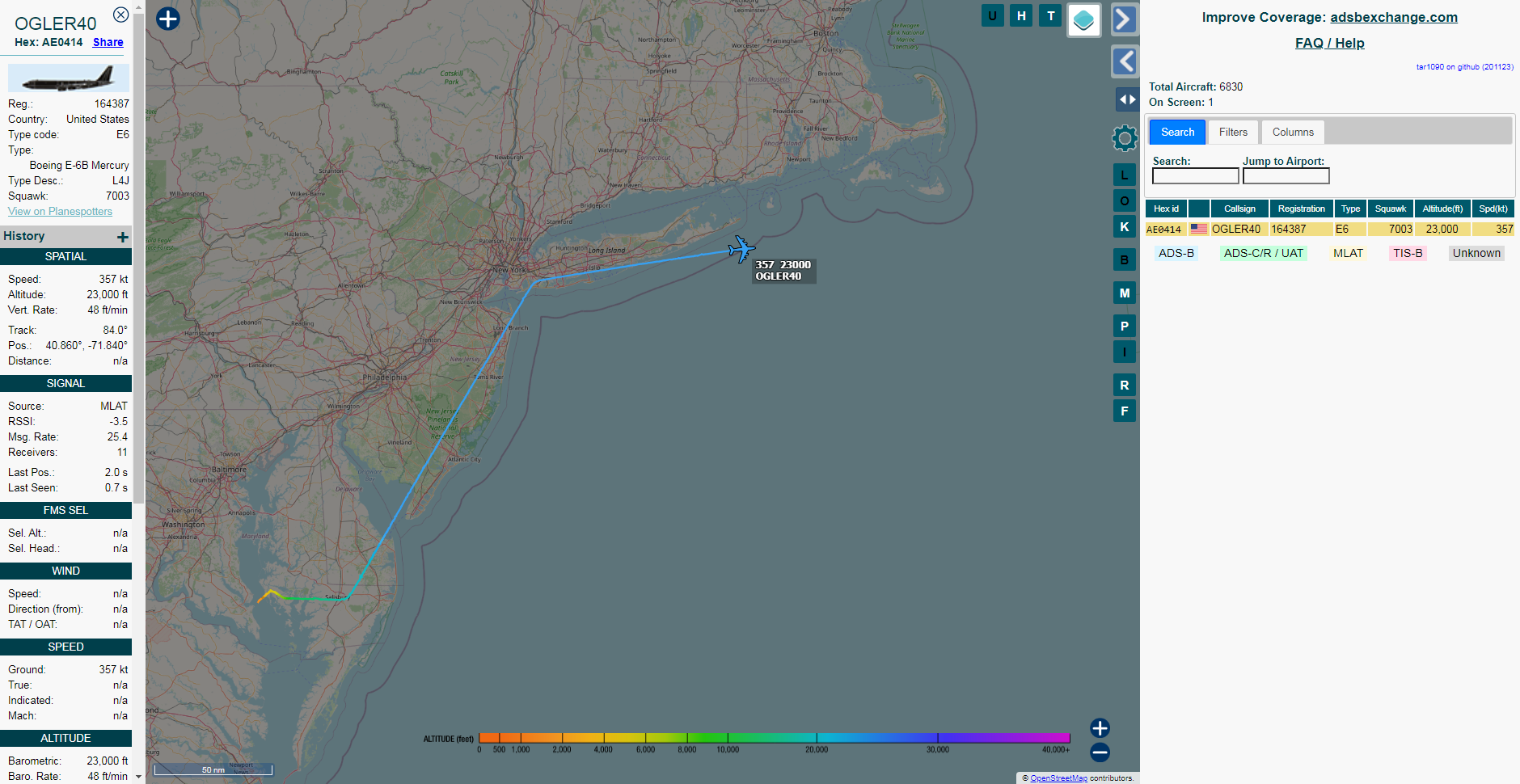Close the OGLER40 aircraft info panel

coord(120,15)
